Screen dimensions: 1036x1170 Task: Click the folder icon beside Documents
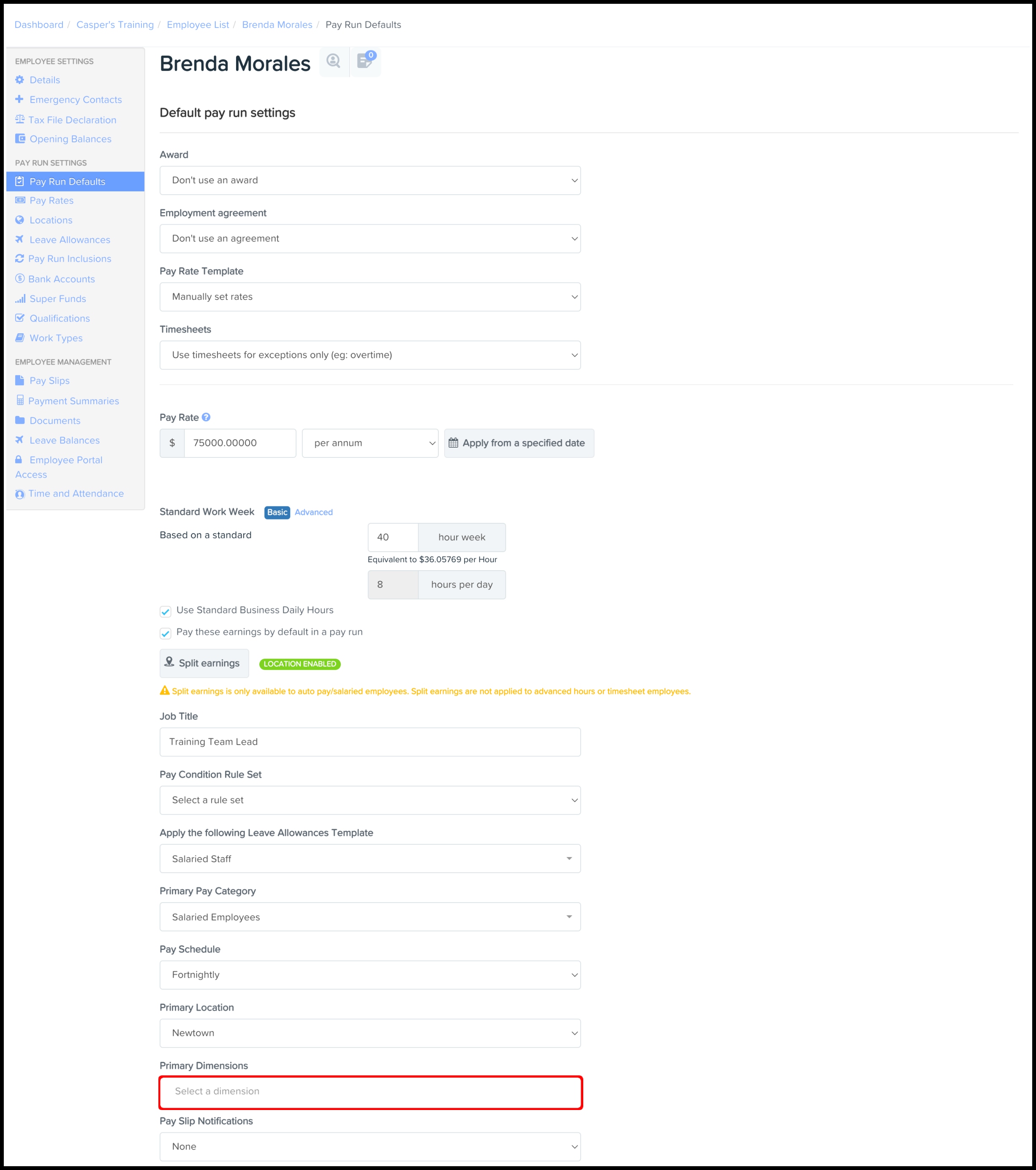click(x=20, y=420)
